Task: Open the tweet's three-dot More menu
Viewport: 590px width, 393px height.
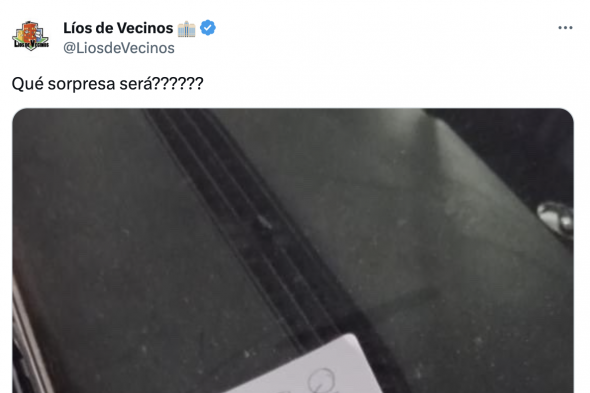Action: click(565, 28)
